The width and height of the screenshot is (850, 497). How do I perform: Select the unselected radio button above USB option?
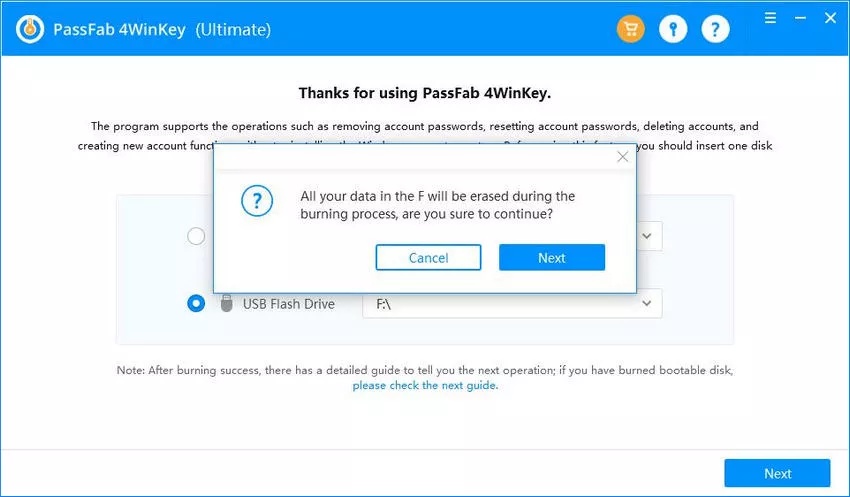tap(196, 236)
